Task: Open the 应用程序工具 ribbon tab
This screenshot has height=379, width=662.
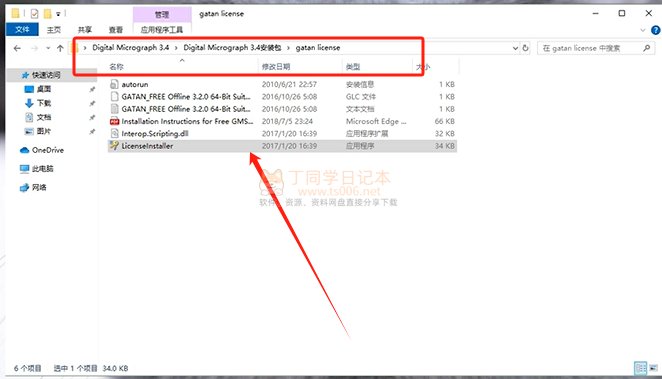Action: [x=162, y=30]
